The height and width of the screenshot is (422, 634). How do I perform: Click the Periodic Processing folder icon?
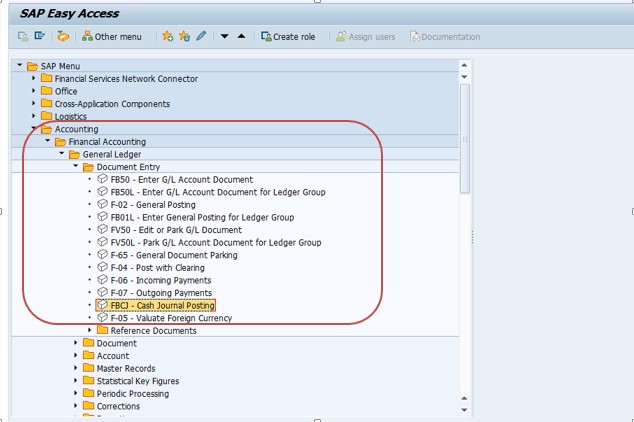pyautogui.click(x=88, y=392)
